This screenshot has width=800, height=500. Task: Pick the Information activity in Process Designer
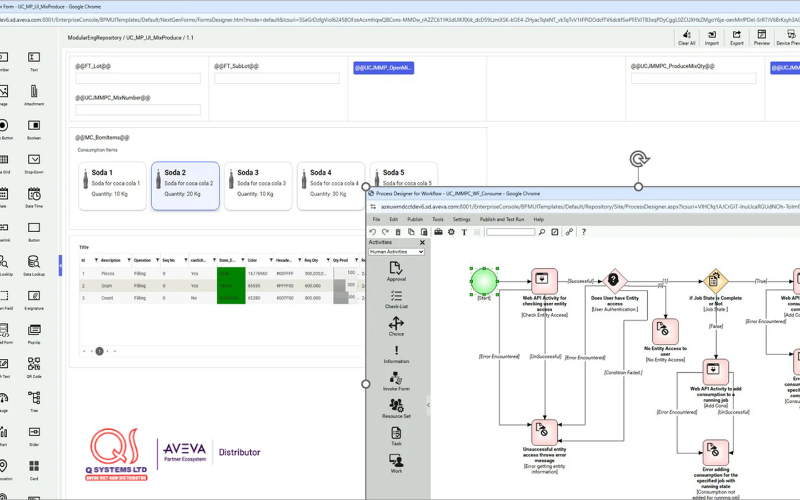tap(396, 354)
